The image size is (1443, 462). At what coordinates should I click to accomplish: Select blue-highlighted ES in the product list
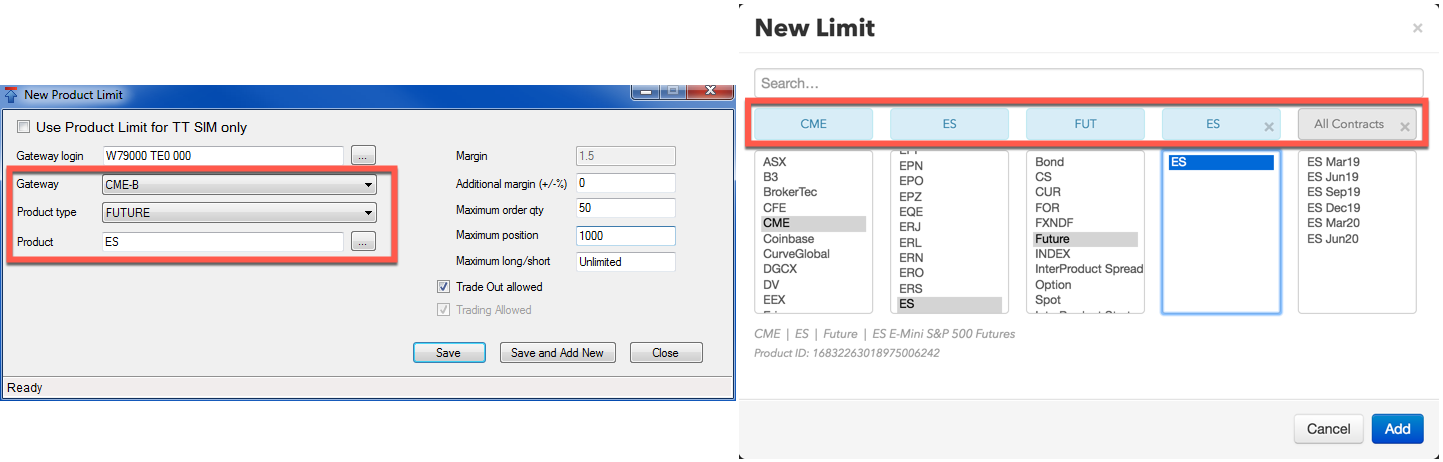coord(1221,162)
